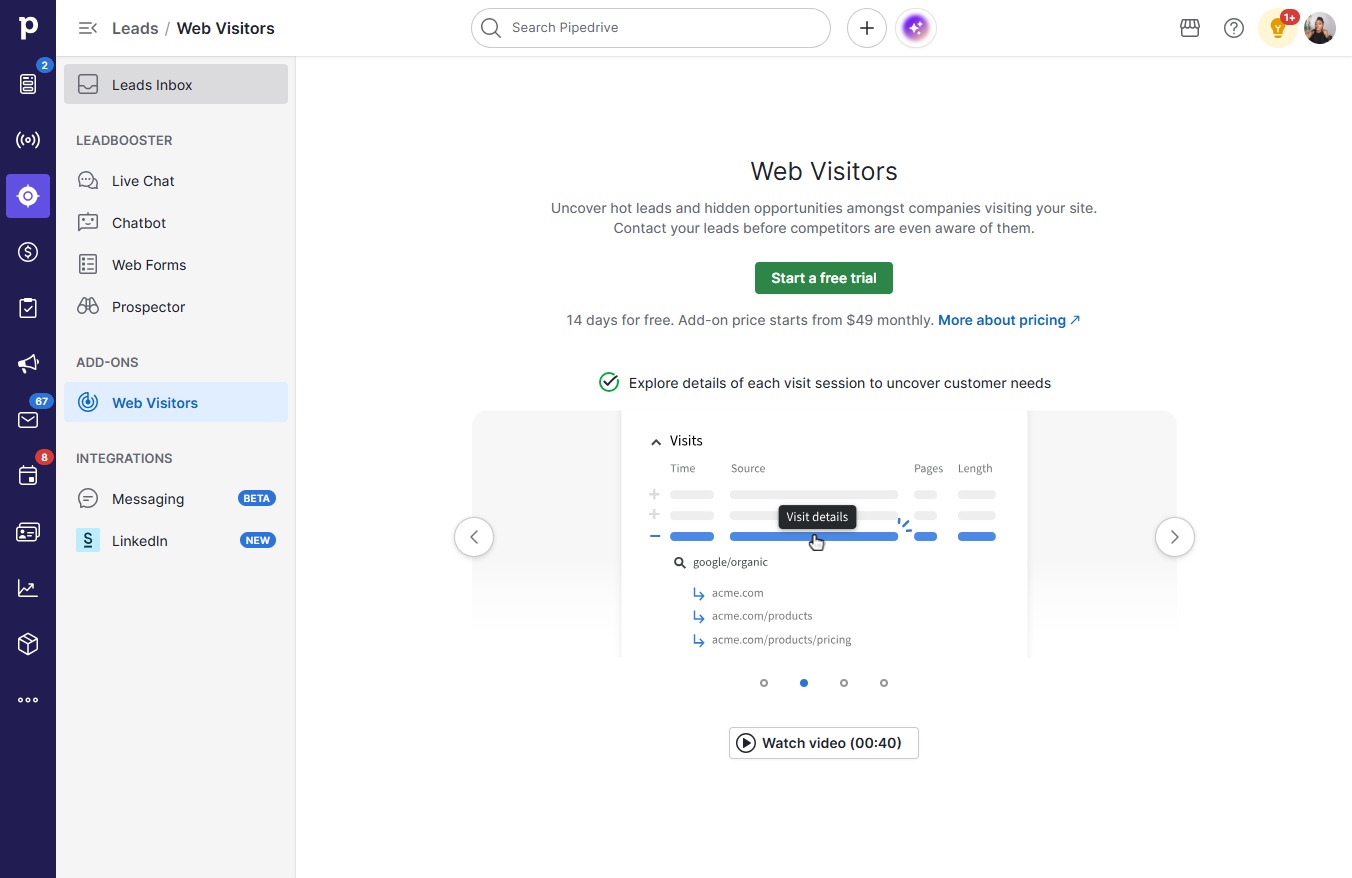Image resolution: width=1352 pixels, height=878 pixels.
Task: Jump to third carousel dot
Action: coord(844,683)
